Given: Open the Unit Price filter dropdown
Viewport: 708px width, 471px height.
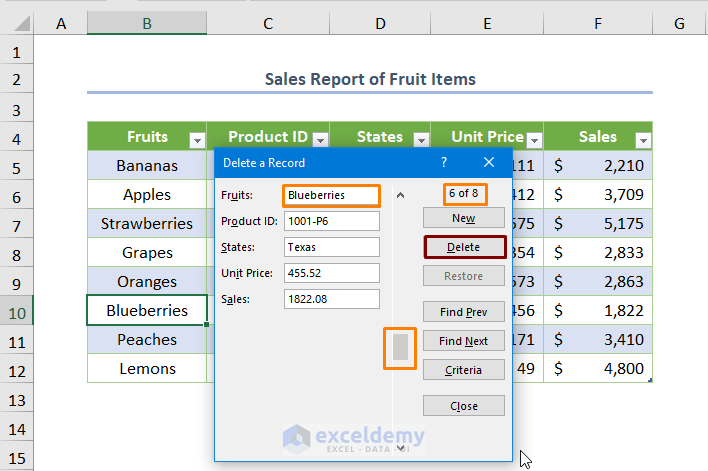Looking at the screenshot, I should coord(534,141).
